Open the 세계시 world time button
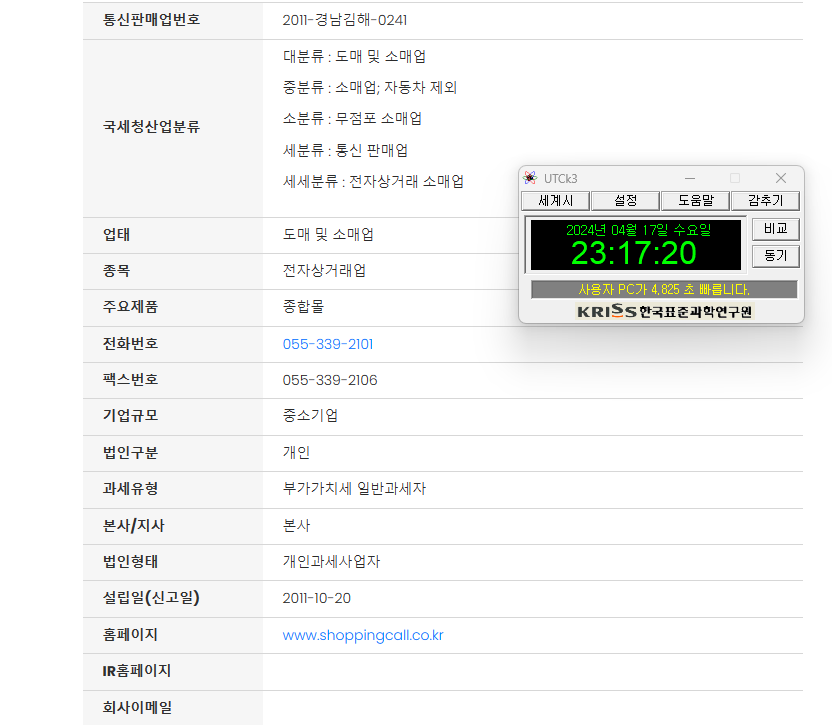The height and width of the screenshot is (725, 832). pos(556,201)
